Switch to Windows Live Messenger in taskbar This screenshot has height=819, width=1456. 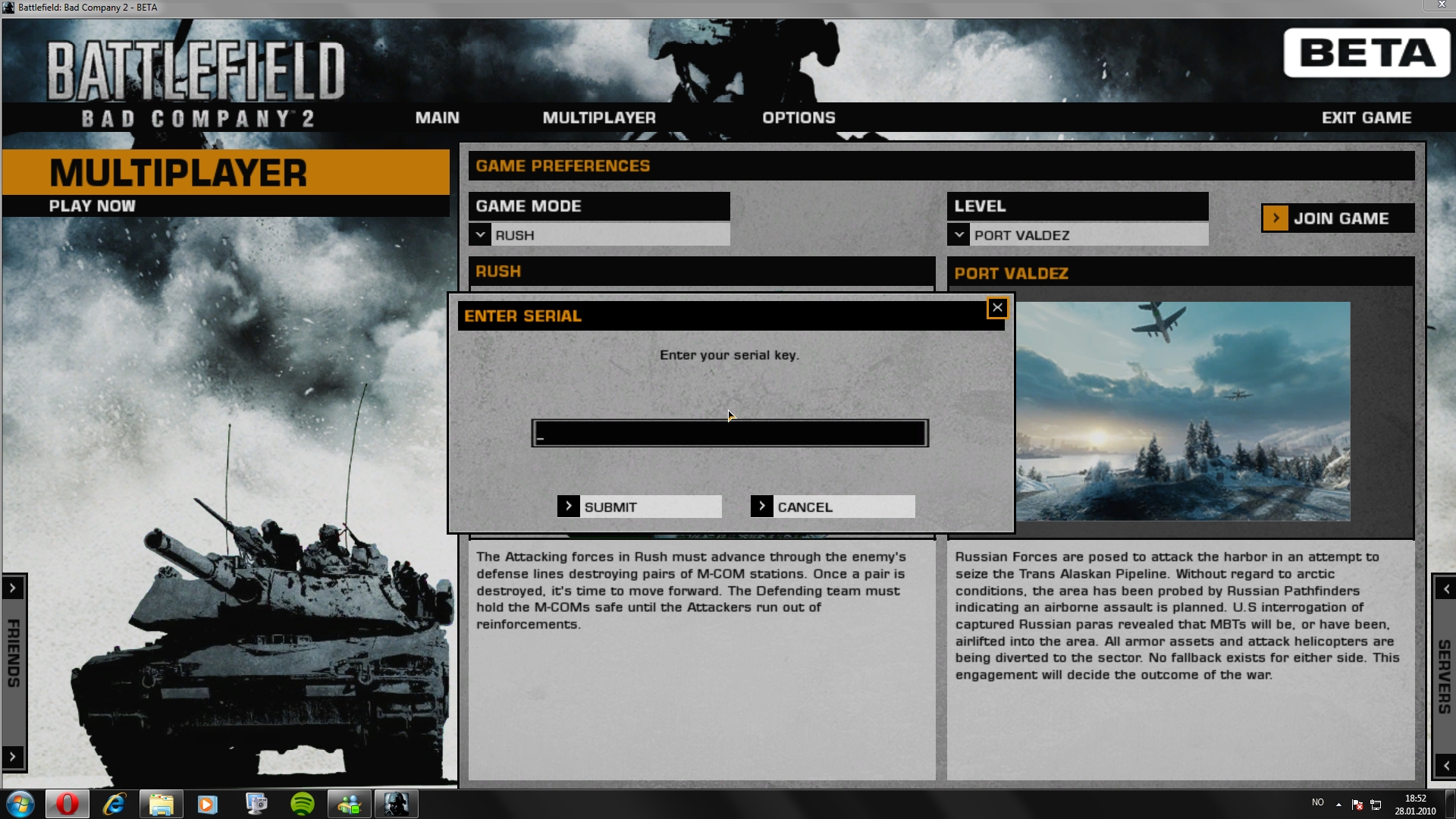350,804
